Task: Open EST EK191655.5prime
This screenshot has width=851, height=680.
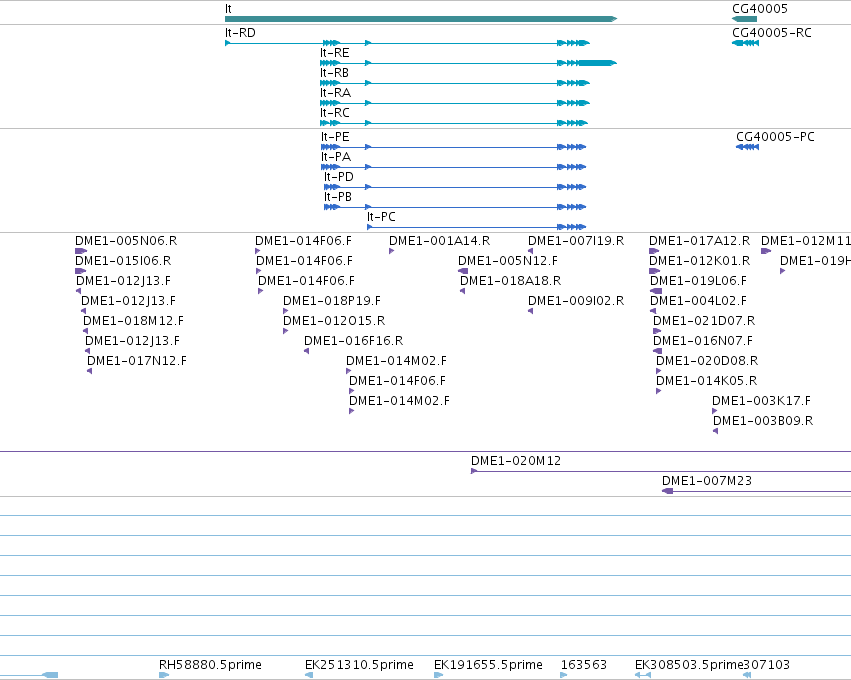Action: (488, 665)
